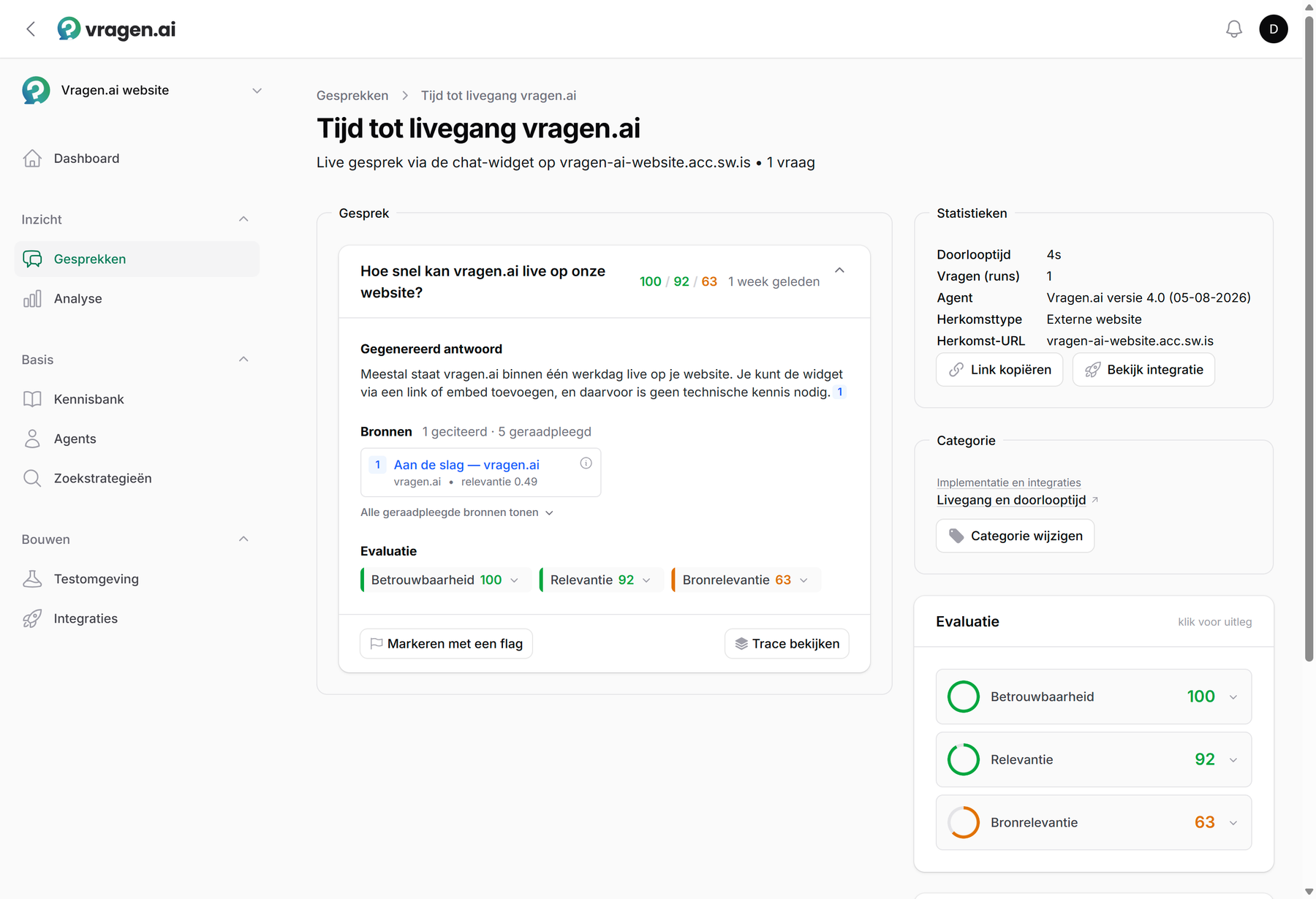Click the Integraties rocket icon
This screenshot has width=1316, height=899.
coord(32,619)
